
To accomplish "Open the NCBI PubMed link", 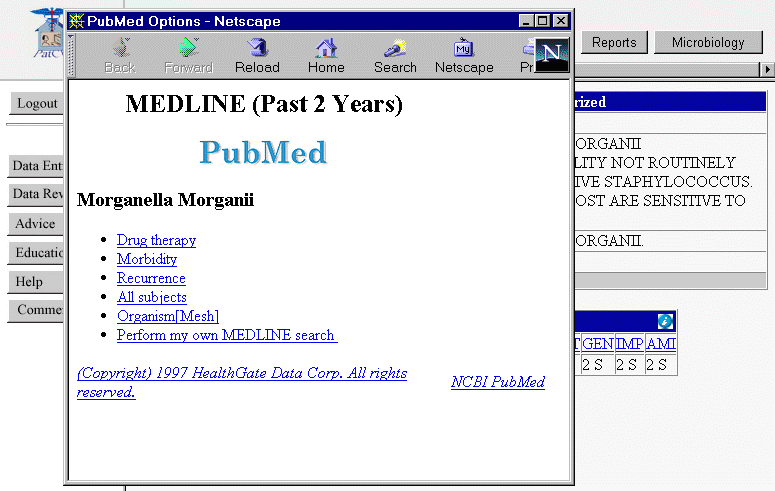I will click(x=498, y=382).
